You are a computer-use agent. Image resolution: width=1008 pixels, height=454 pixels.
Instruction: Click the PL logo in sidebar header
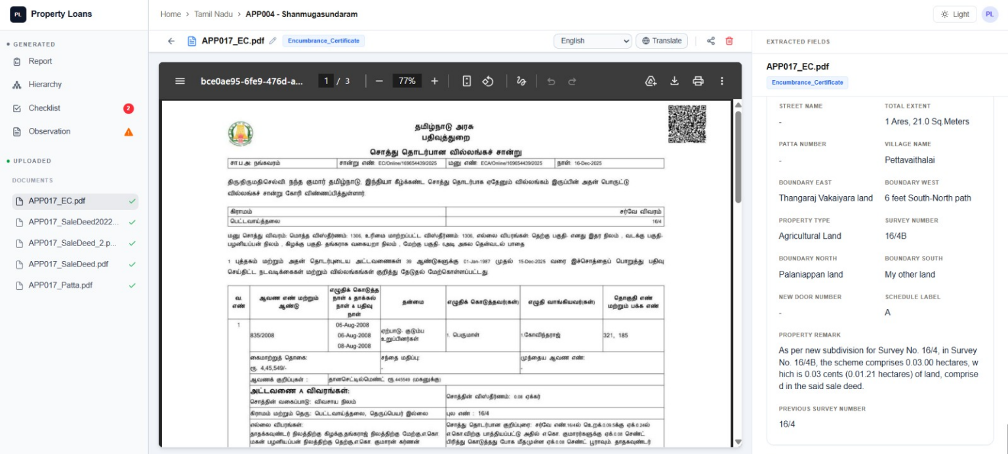click(18, 14)
